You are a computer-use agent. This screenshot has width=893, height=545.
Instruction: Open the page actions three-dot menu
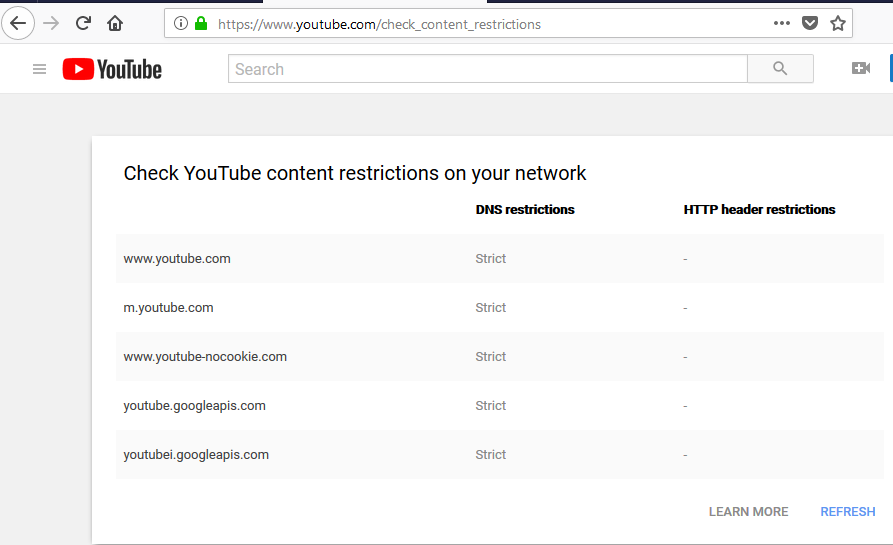pos(782,23)
